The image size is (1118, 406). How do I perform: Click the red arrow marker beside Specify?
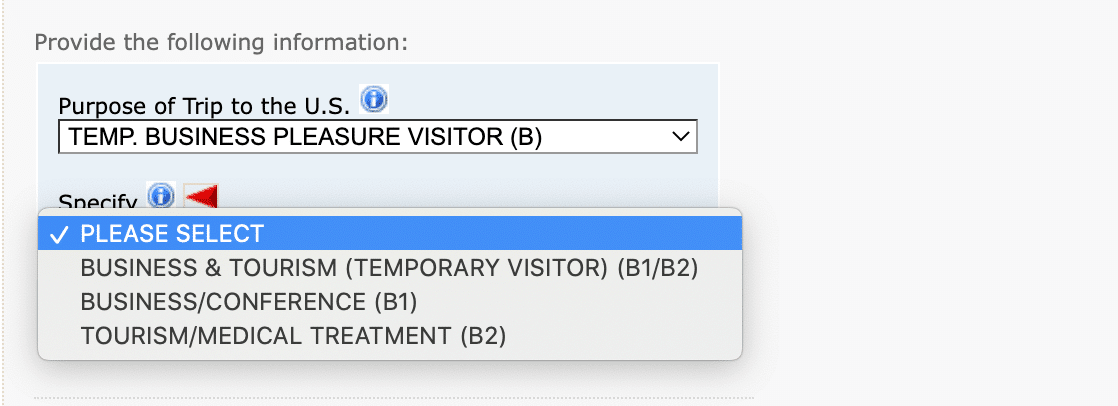tap(200, 196)
